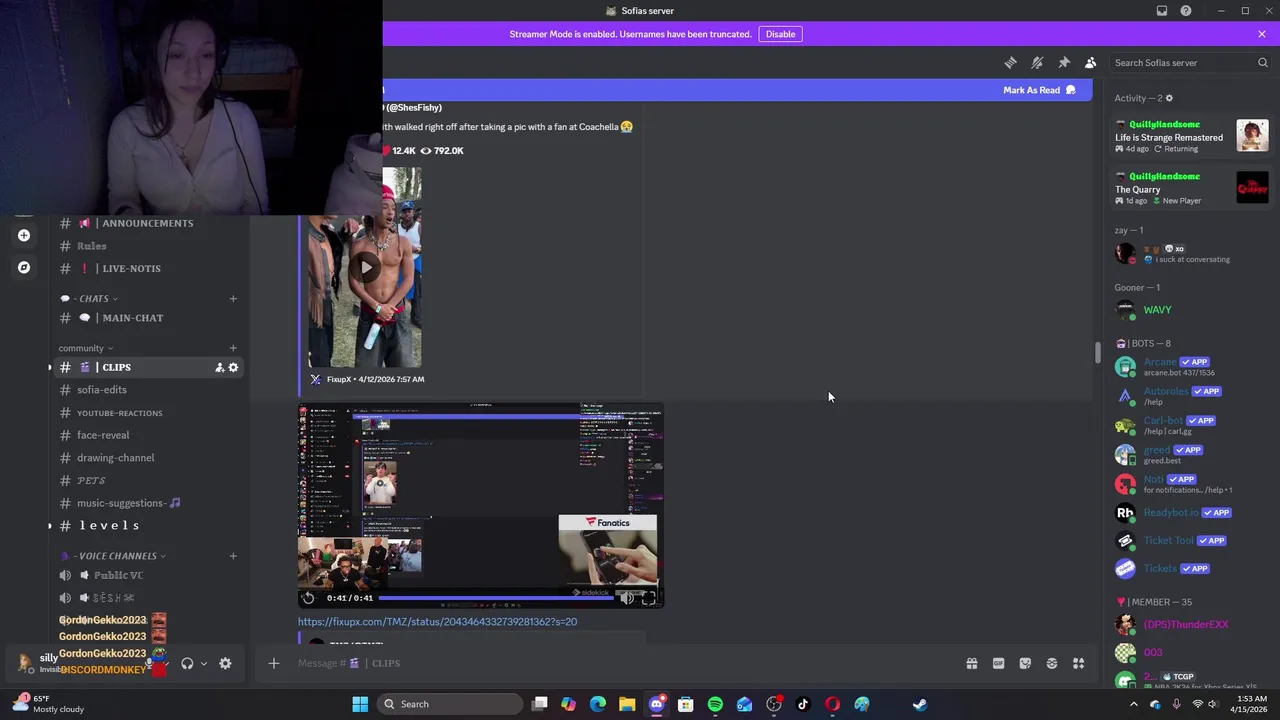Screen dimensions: 1280x720
Task: Show hidden system tray icons chevron
Action: pos(1133,704)
